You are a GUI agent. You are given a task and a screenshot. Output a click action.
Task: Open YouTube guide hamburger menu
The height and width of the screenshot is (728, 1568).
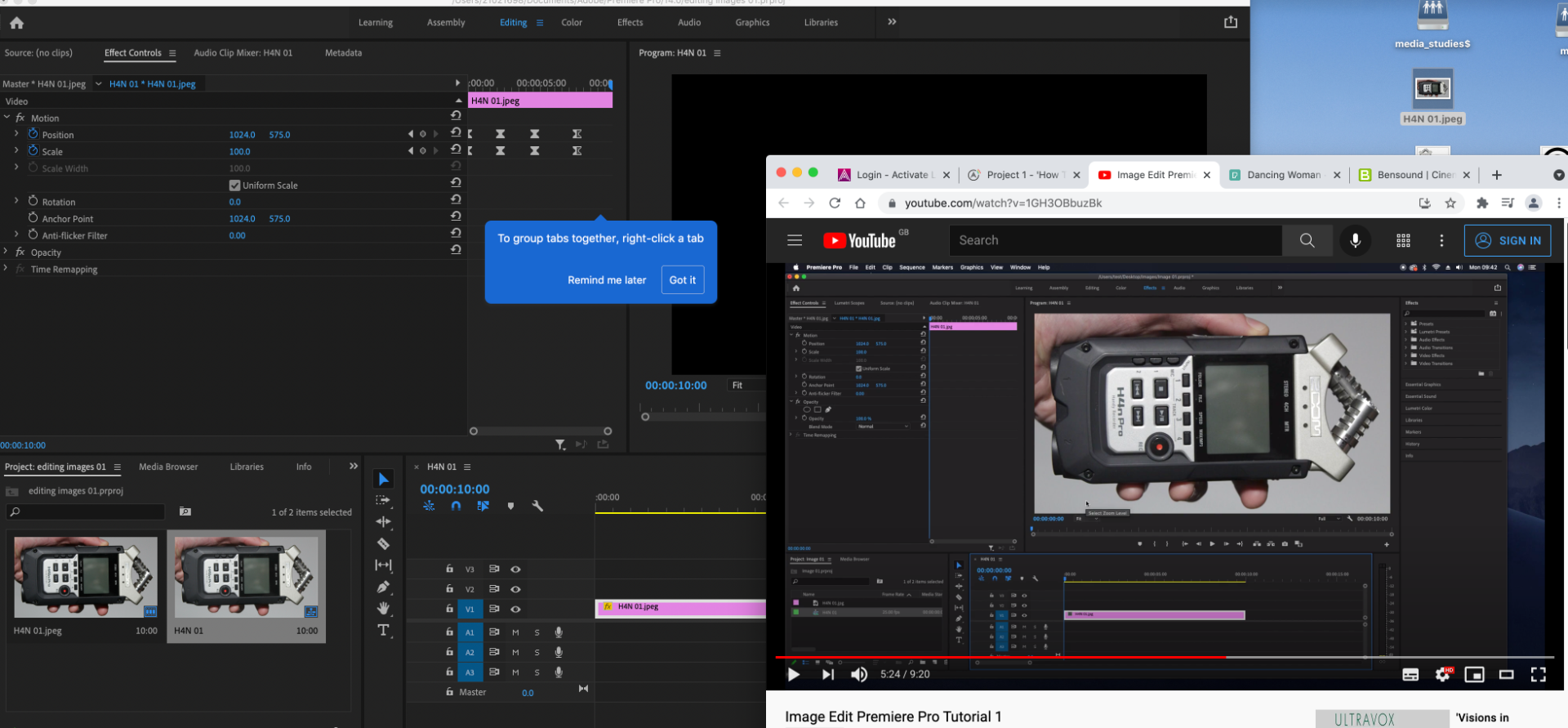[795, 240]
